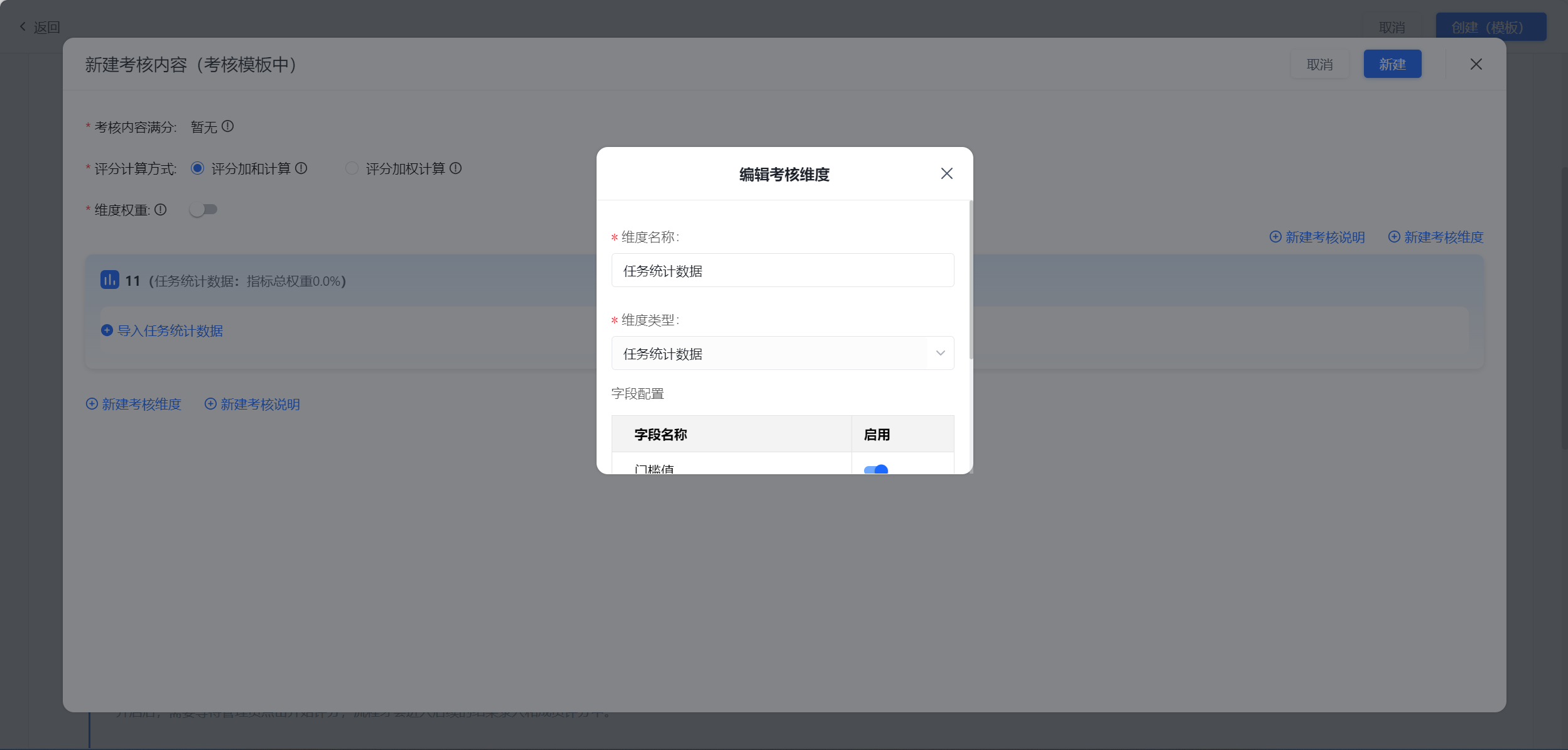This screenshot has height=750, width=1568.
Task: Click the dialog vertical scrollbar
Action: [x=971, y=280]
